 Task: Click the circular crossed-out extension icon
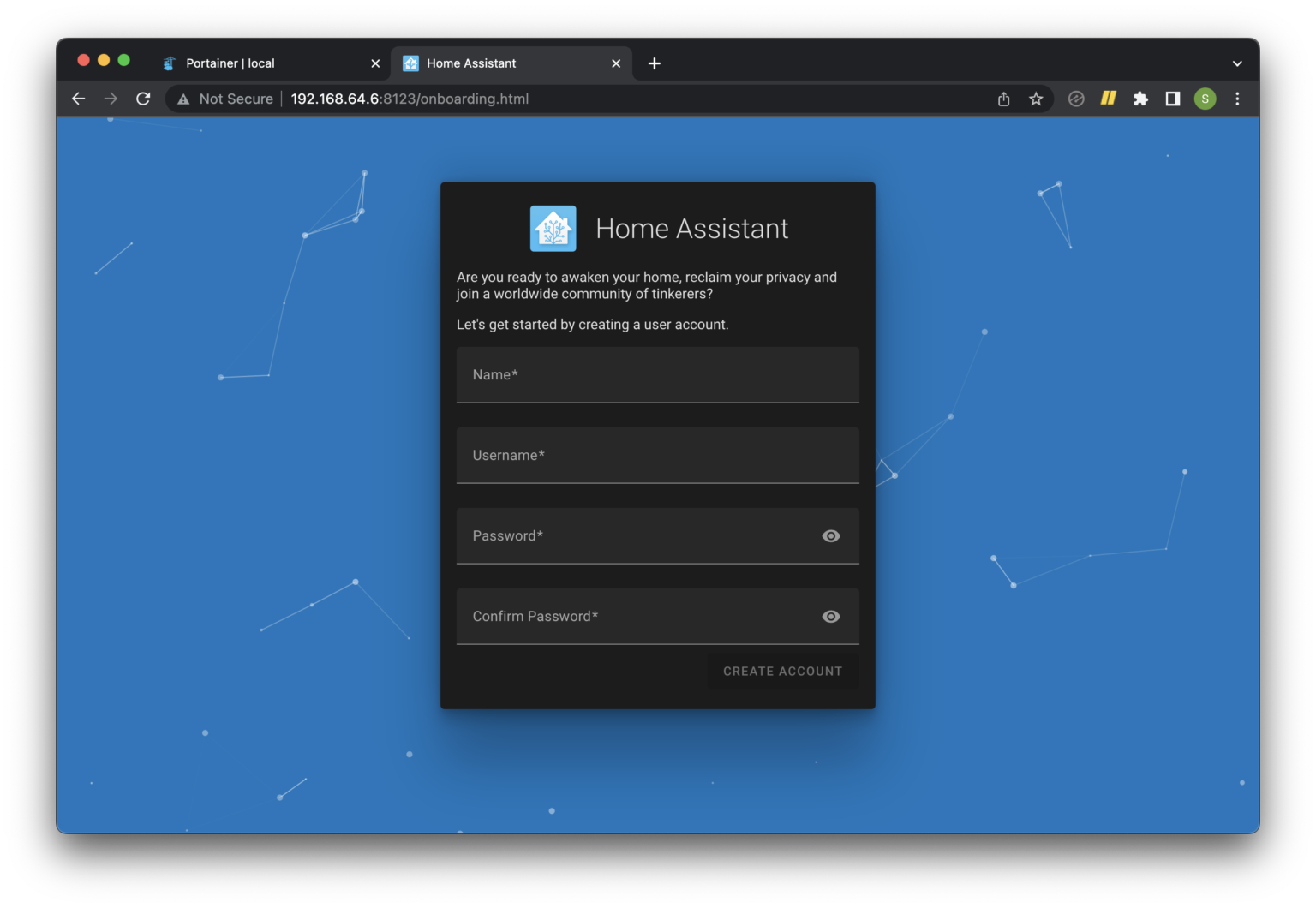click(1076, 99)
